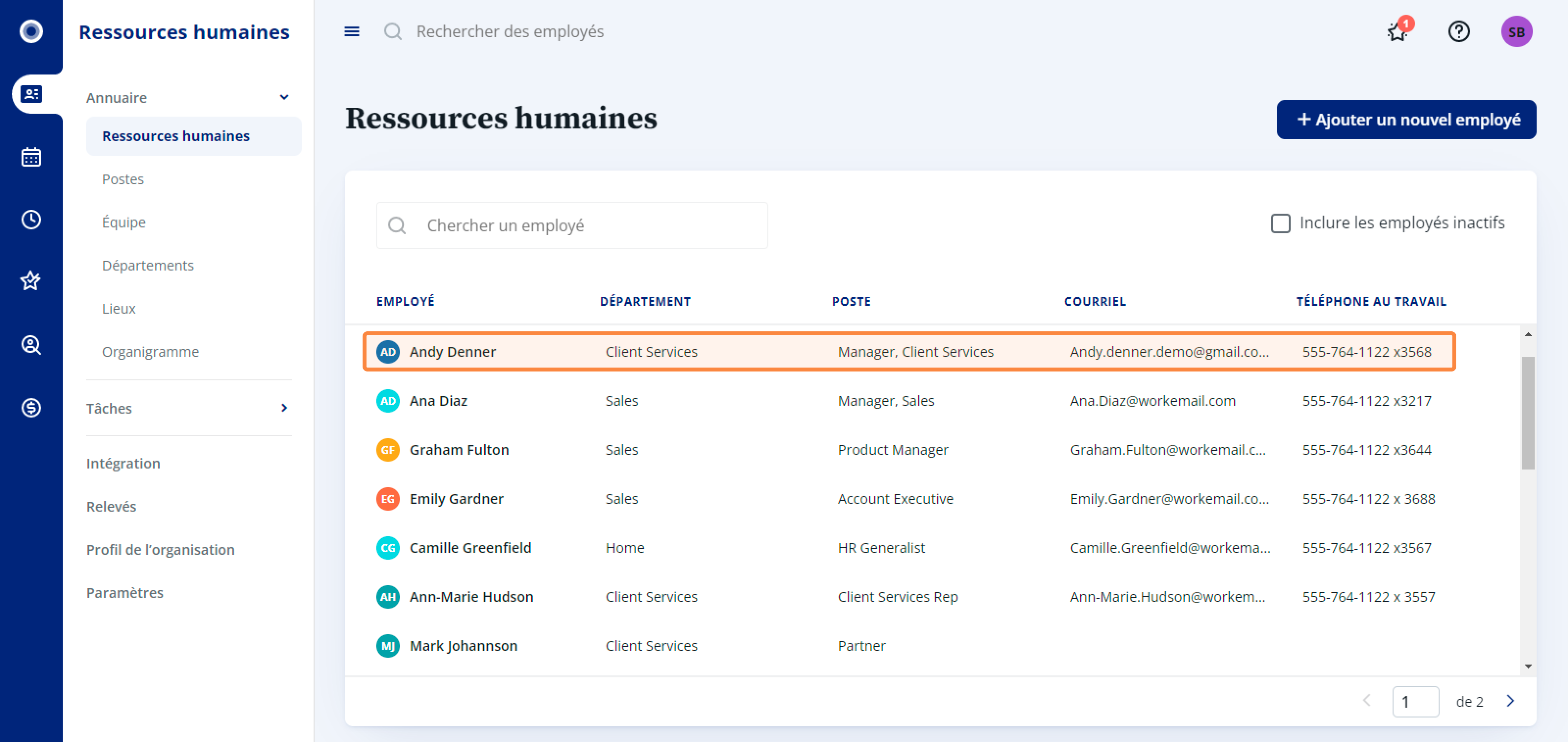
Task: Open Camille Greenfield employee name
Action: [470, 548]
